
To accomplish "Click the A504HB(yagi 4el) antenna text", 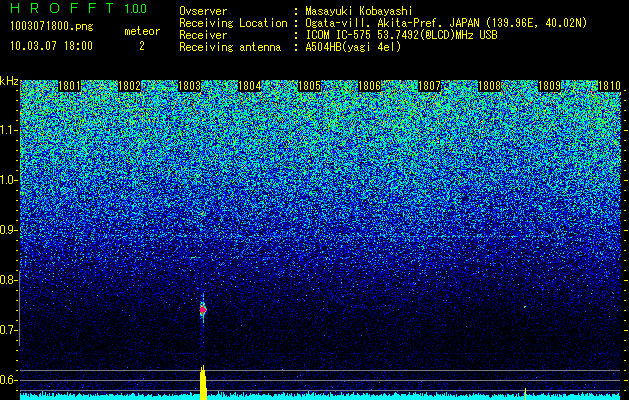I will click(x=353, y=47).
